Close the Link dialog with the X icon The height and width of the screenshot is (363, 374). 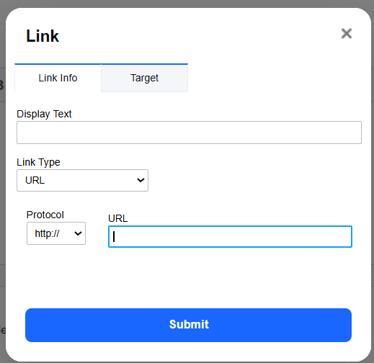click(346, 33)
